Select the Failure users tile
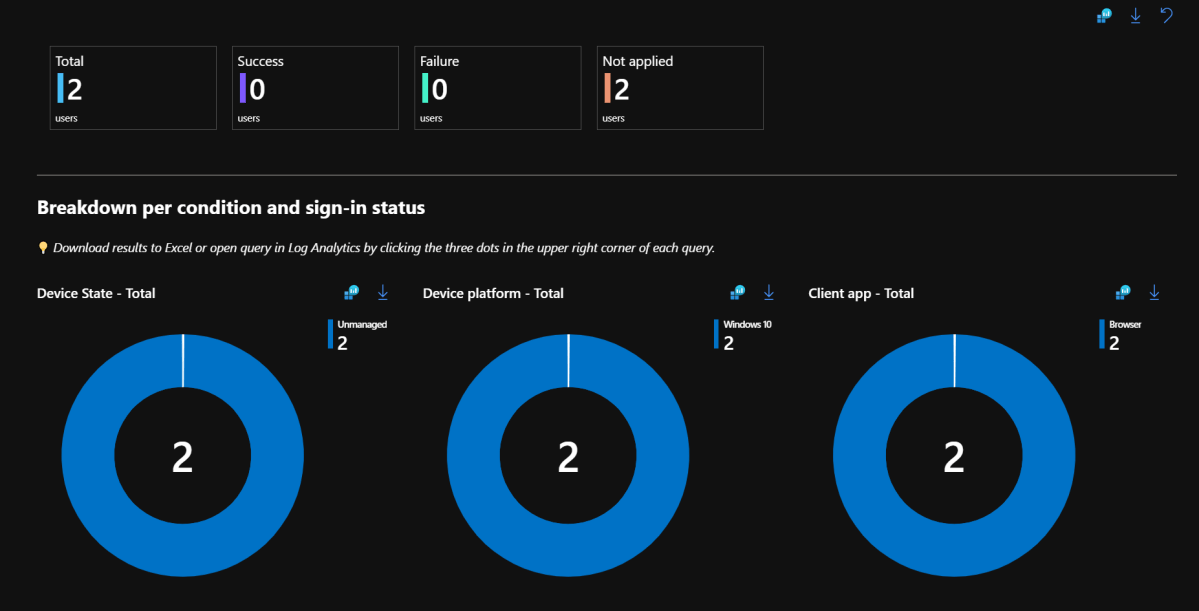Image resolution: width=1199 pixels, height=611 pixels. [497, 87]
